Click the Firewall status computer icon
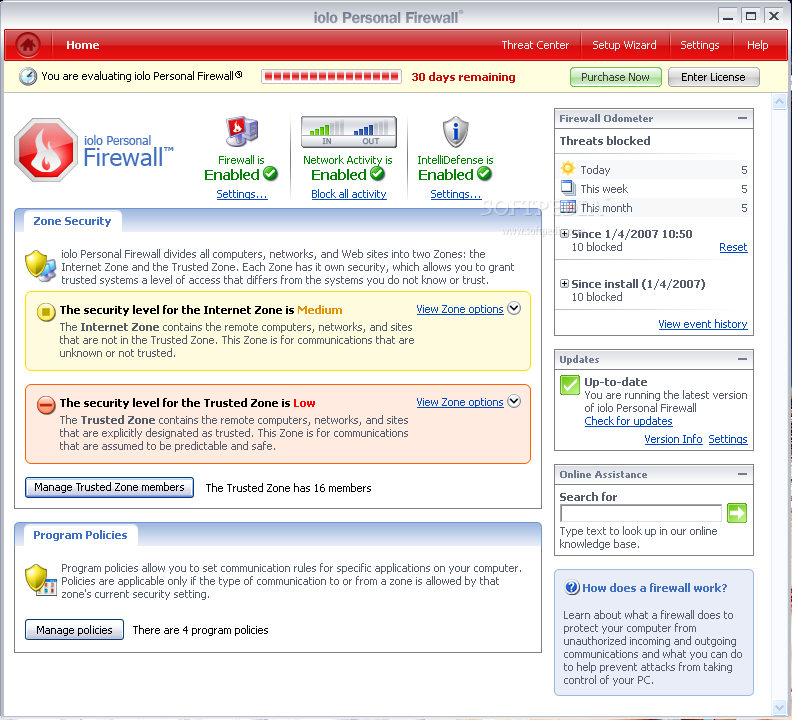 pos(241,132)
